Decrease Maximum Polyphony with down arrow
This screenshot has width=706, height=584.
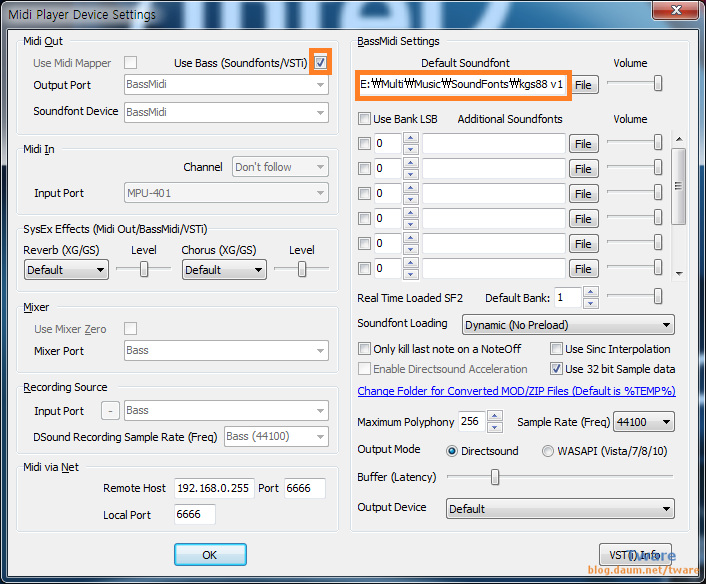(x=494, y=427)
